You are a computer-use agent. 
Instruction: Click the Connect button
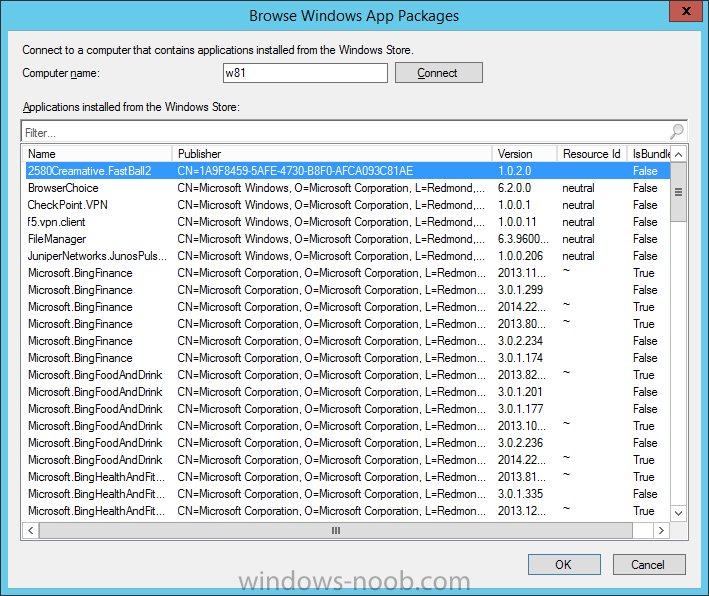coord(439,73)
